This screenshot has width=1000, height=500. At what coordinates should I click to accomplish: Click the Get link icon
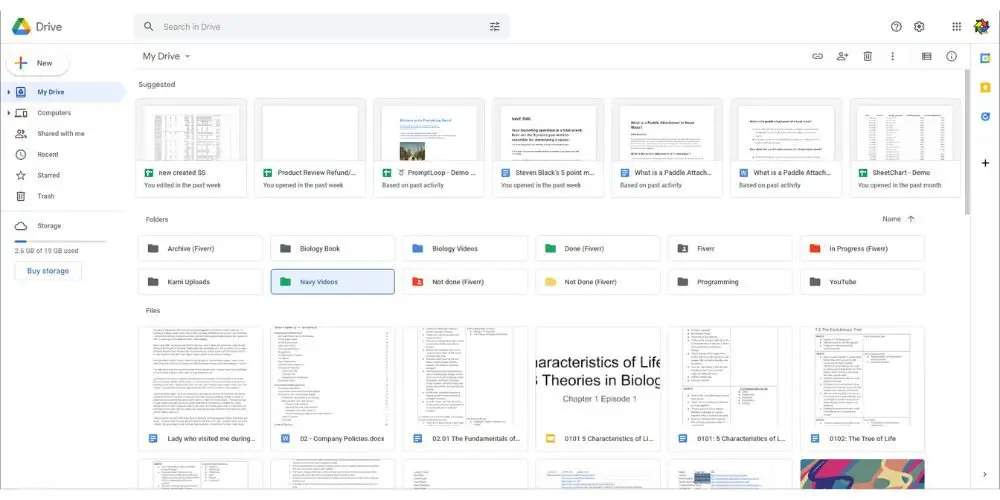click(x=817, y=56)
